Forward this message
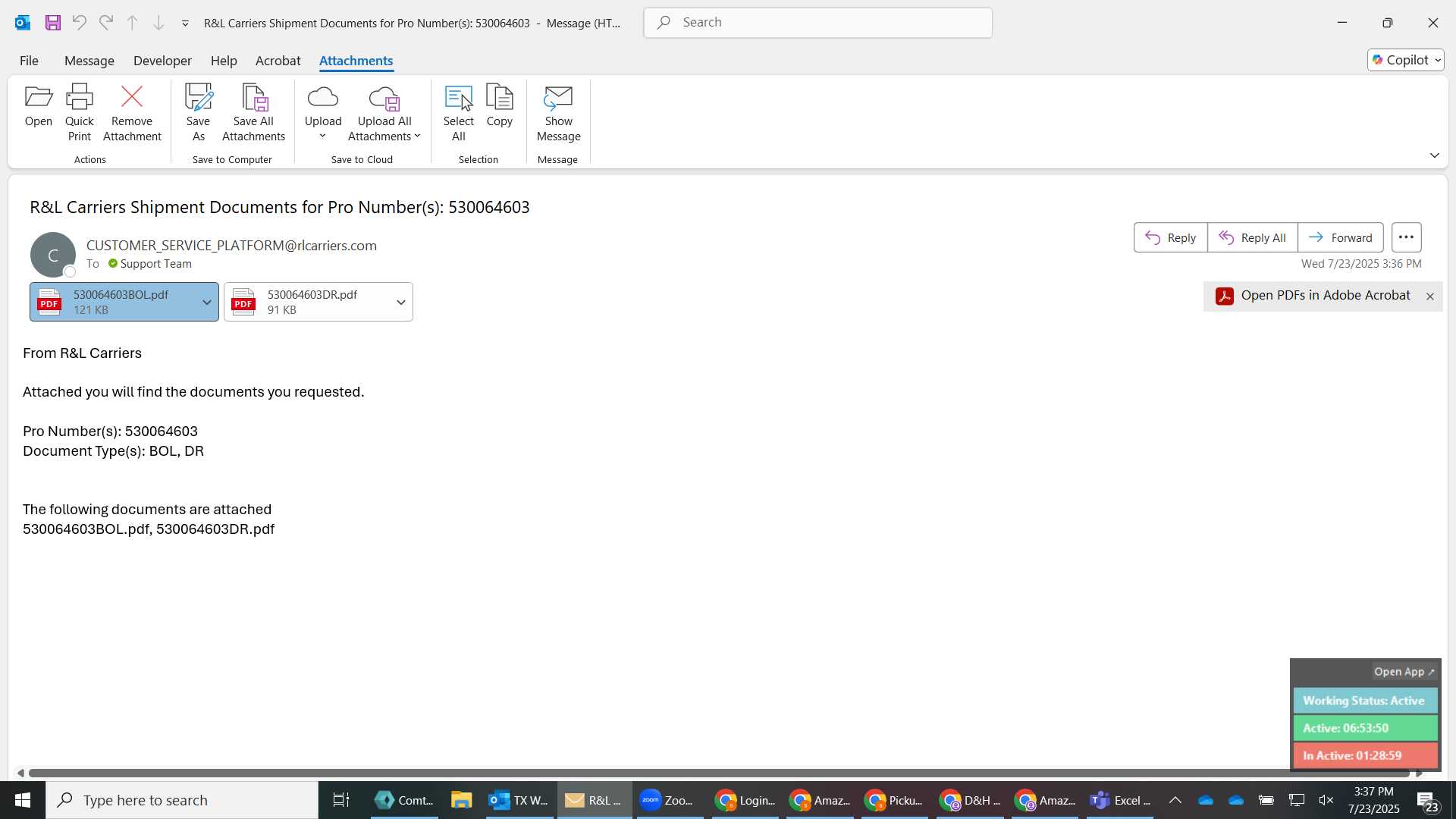Screen dimensions: 1456x819 click(x=1340, y=237)
